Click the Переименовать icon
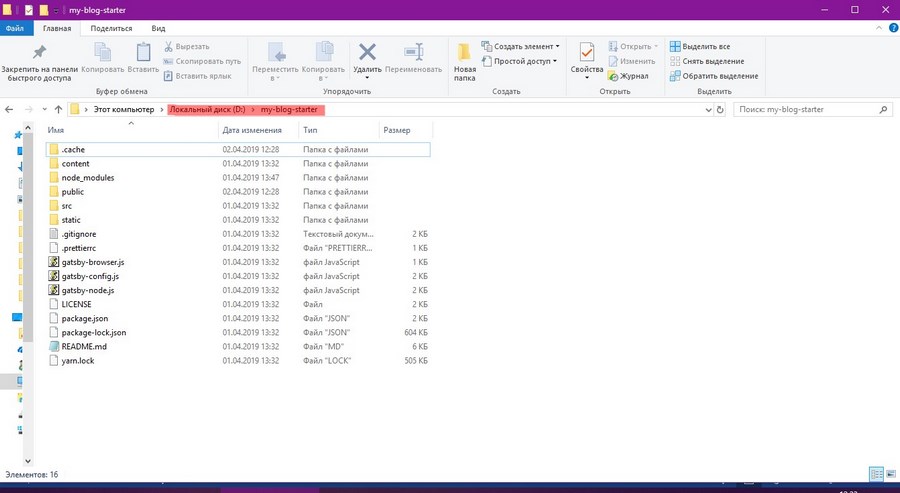 [413, 52]
